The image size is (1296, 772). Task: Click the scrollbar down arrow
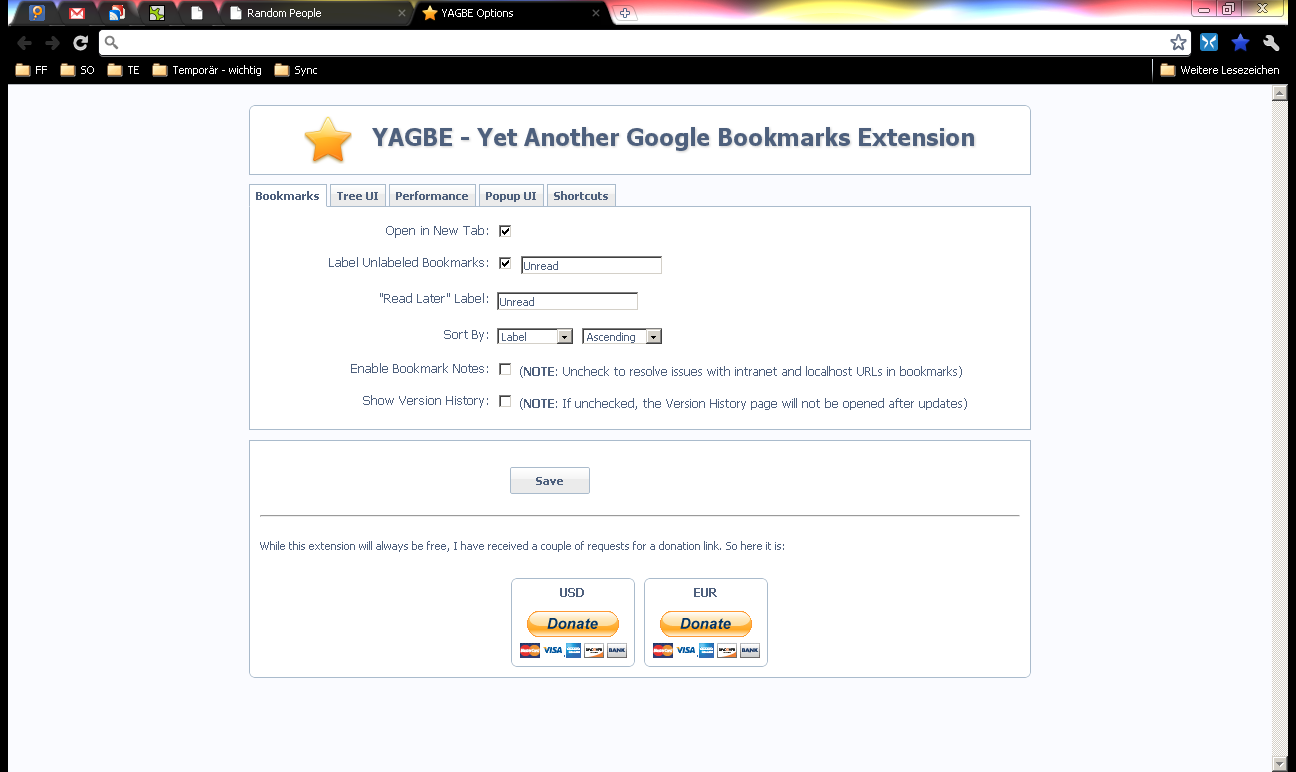tap(1279, 764)
